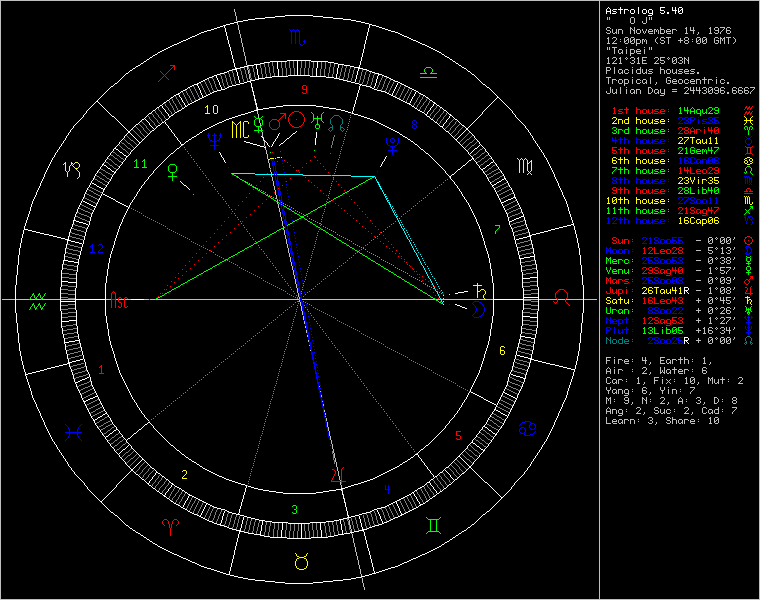The width and height of the screenshot is (760, 600).
Task: Click the '7th house: 14Leo29' row
Action: tap(682, 171)
